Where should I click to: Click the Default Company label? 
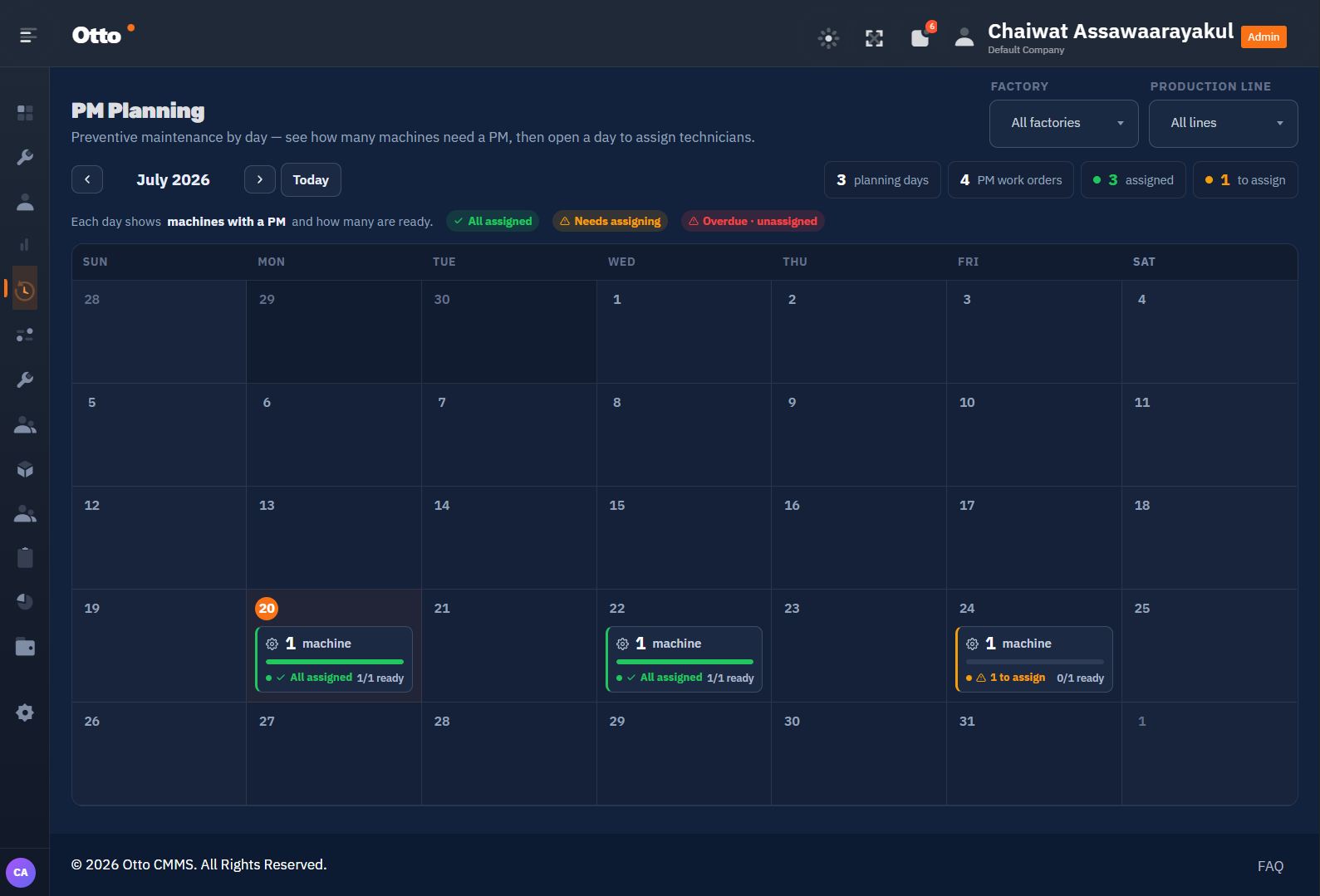click(x=1026, y=50)
